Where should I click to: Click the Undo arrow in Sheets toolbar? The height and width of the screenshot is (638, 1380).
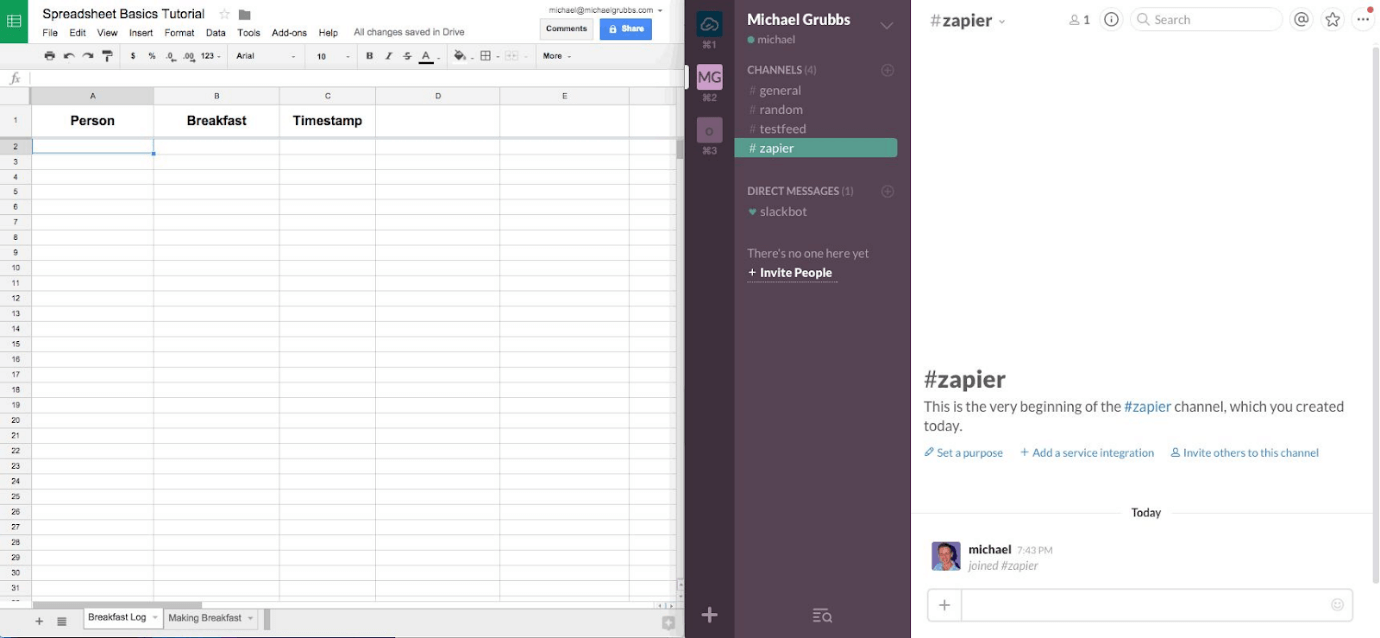(x=69, y=56)
